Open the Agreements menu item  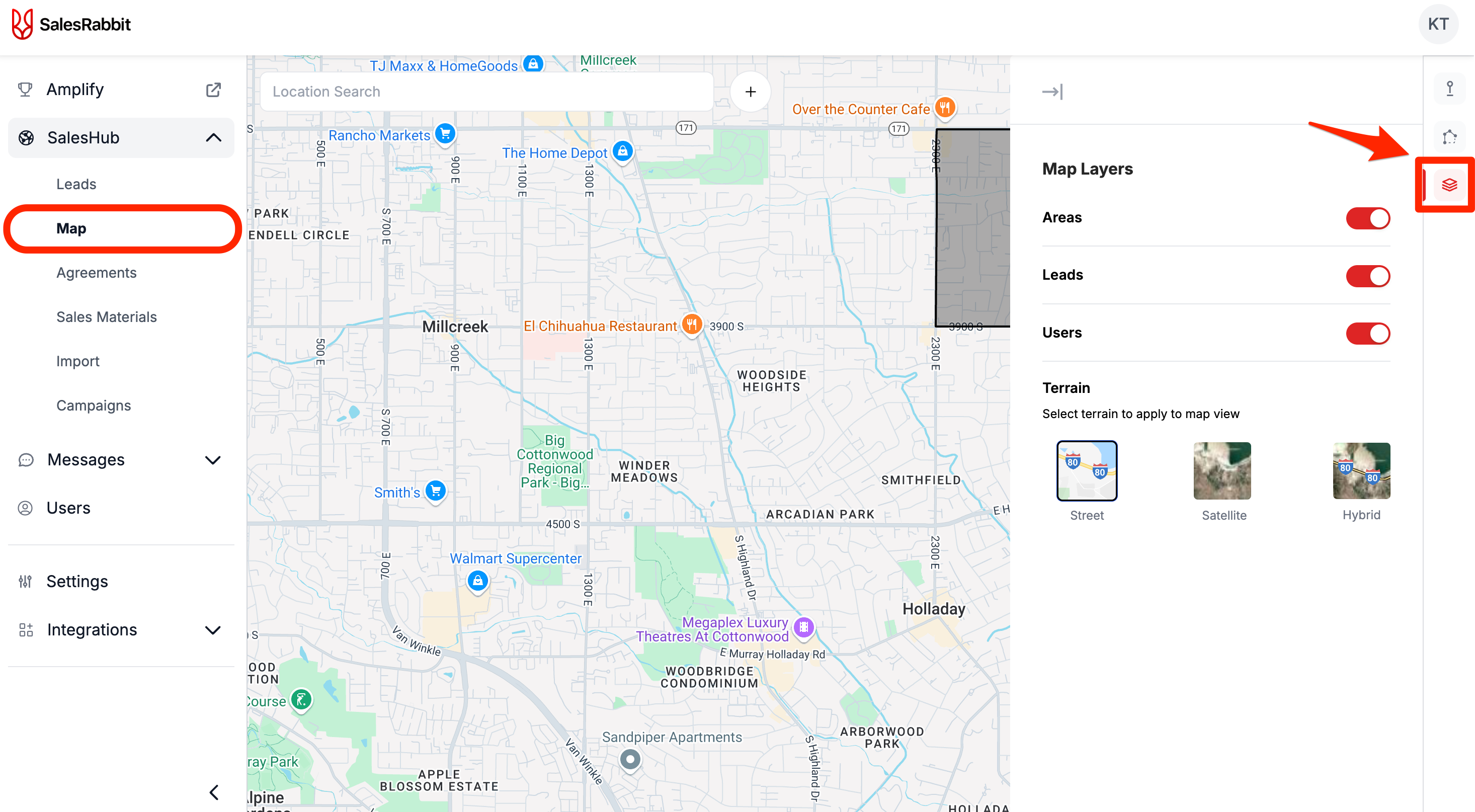96,273
